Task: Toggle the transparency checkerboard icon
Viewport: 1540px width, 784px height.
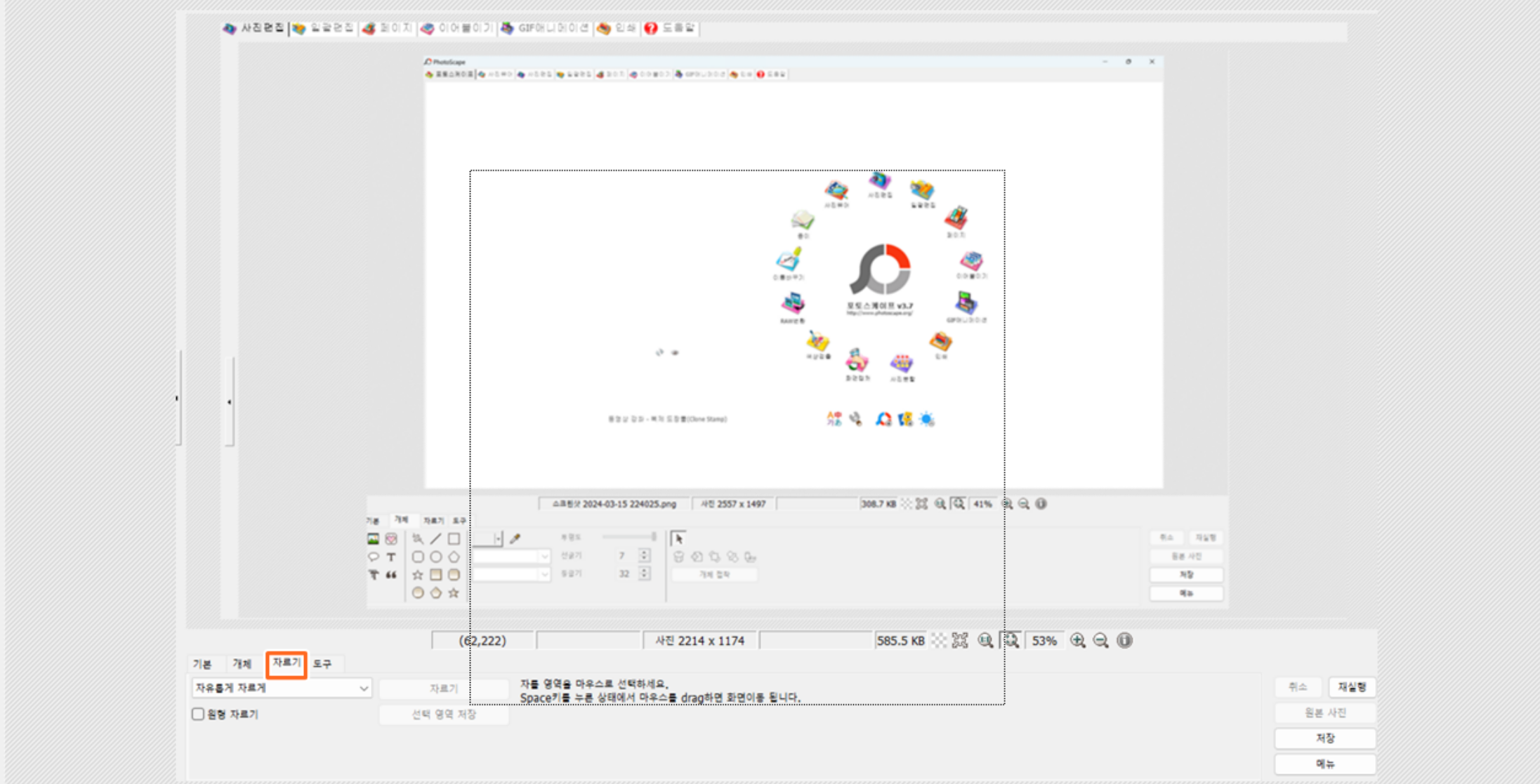Action: coord(939,640)
